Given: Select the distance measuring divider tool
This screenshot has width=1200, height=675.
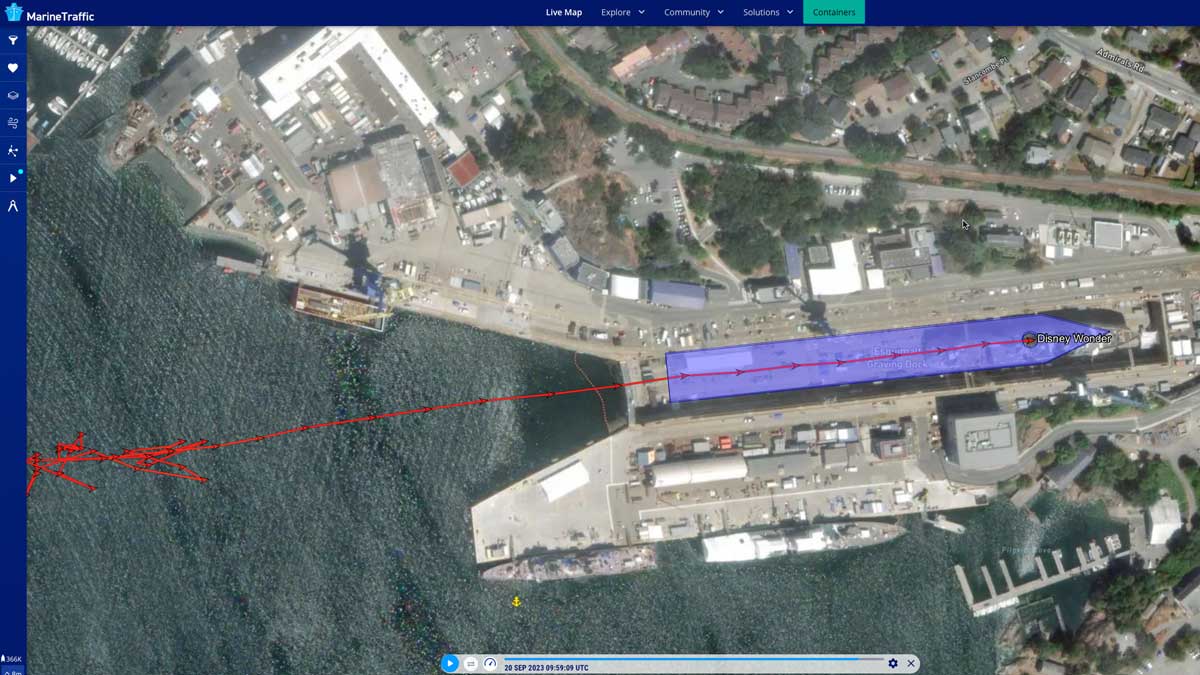Looking at the screenshot, I should pos(13,206).
